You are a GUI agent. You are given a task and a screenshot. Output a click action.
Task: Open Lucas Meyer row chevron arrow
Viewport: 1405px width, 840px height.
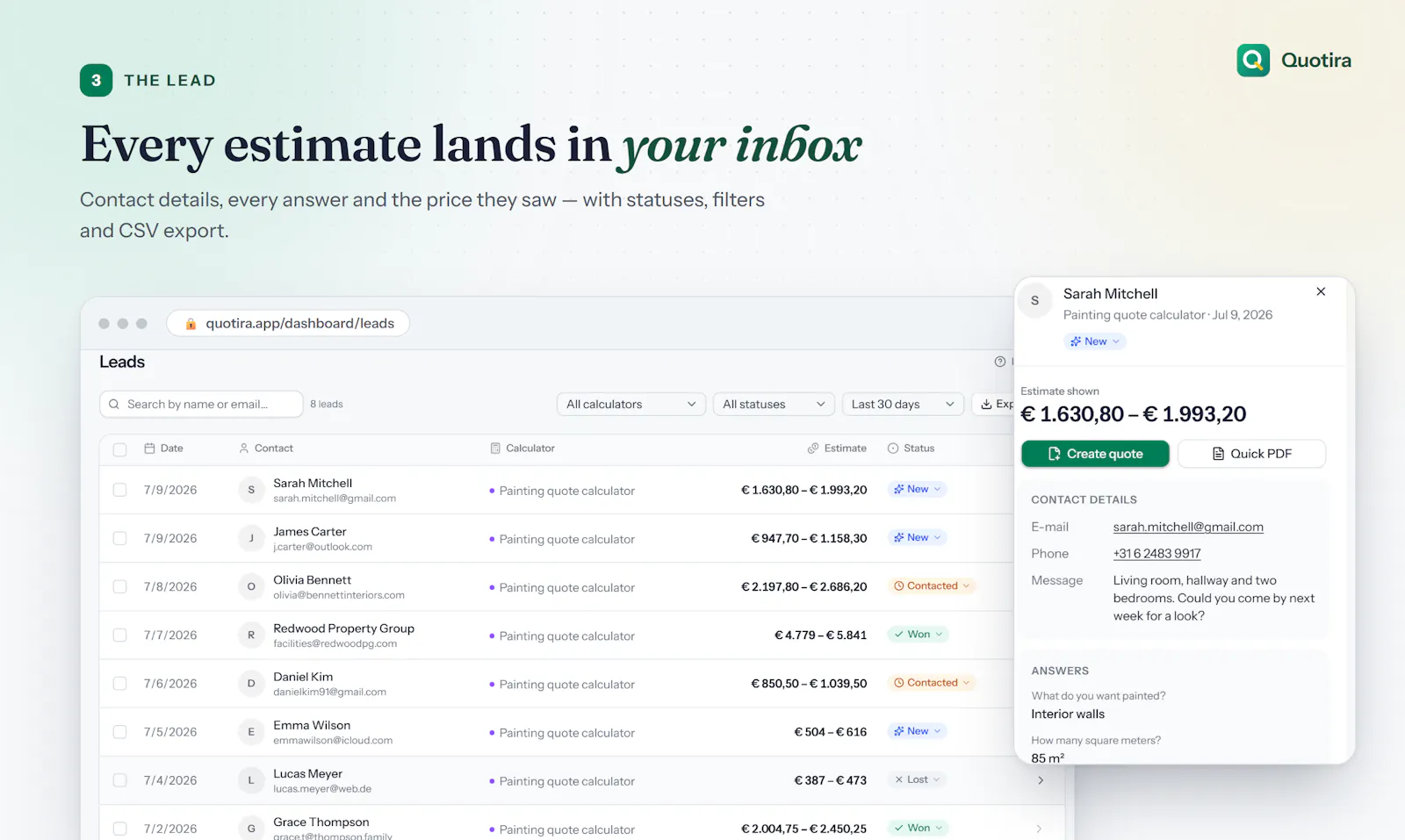[x=1041, y=780]
